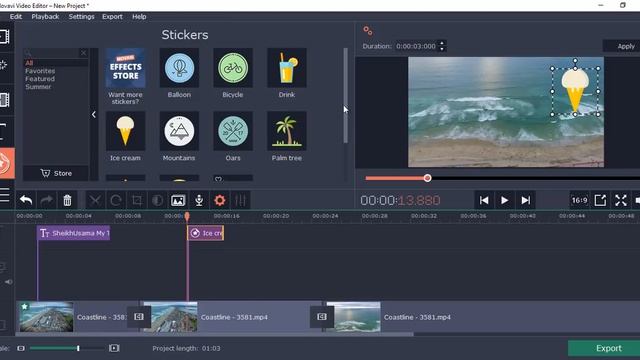Open the Help menu
This screenshot has height=360, width=640.
139,17
